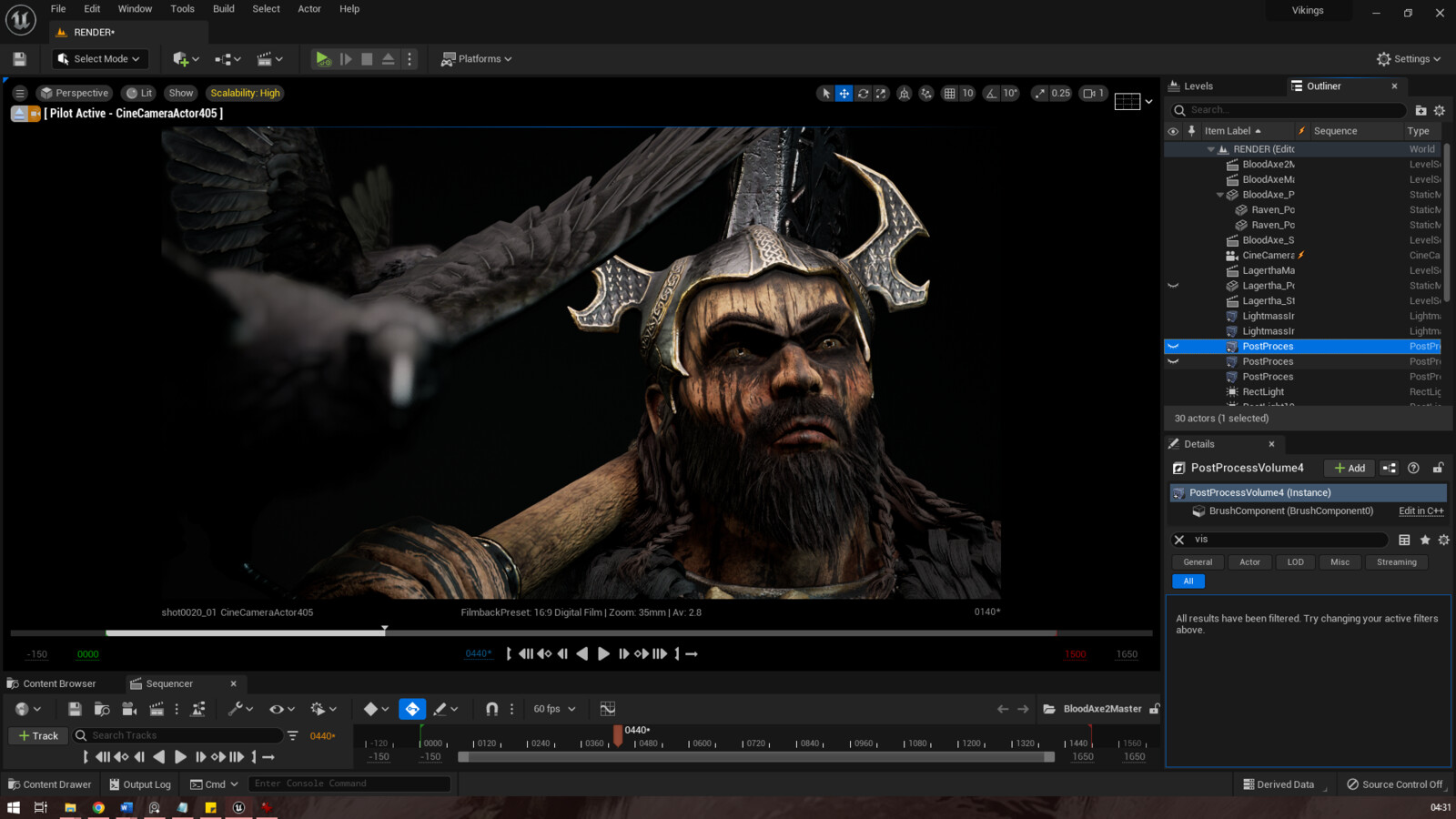Toggle favorites star filter in Details

pos(1425,540)
